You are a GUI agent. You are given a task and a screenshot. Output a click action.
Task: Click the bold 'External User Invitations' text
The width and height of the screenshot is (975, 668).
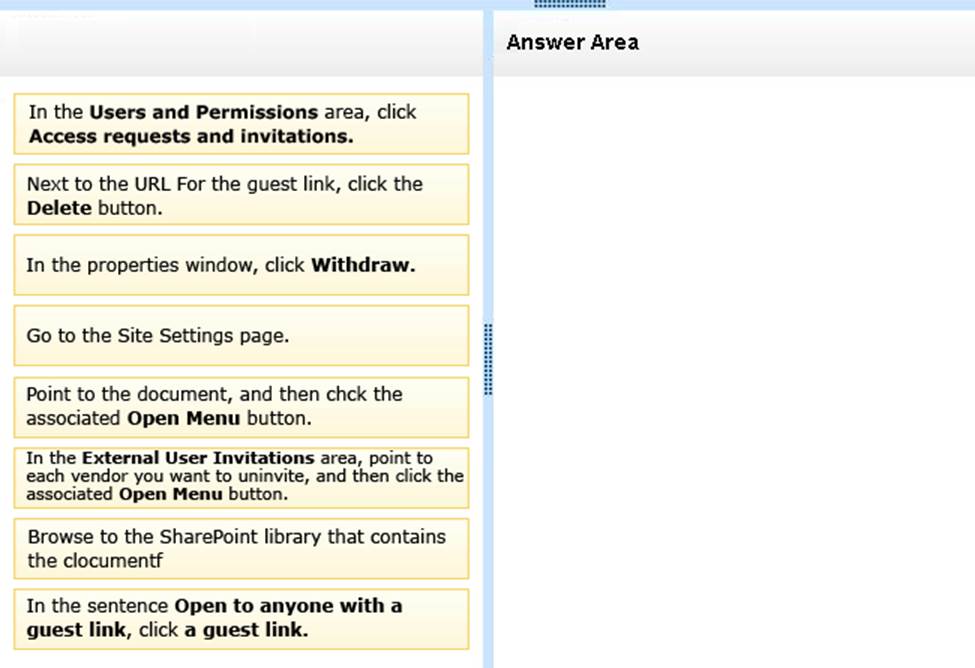click(x=198, y=458)
